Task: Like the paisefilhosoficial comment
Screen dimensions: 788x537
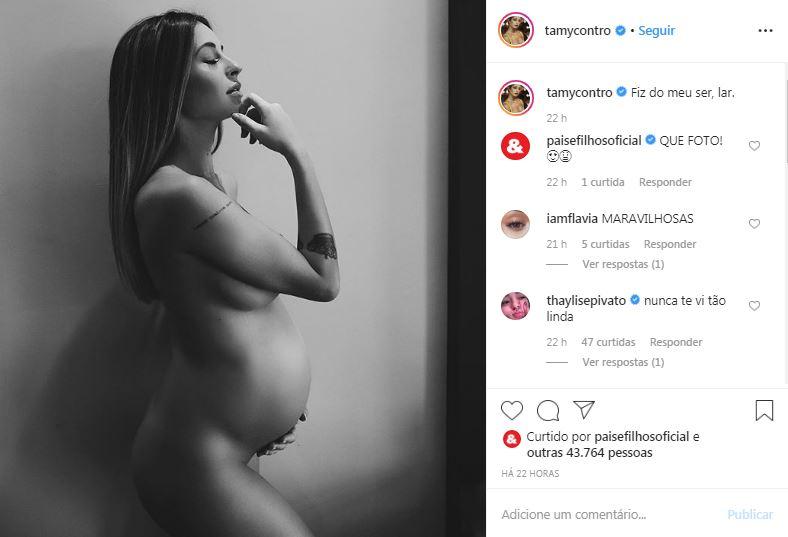Action: (x=754, y=146)
